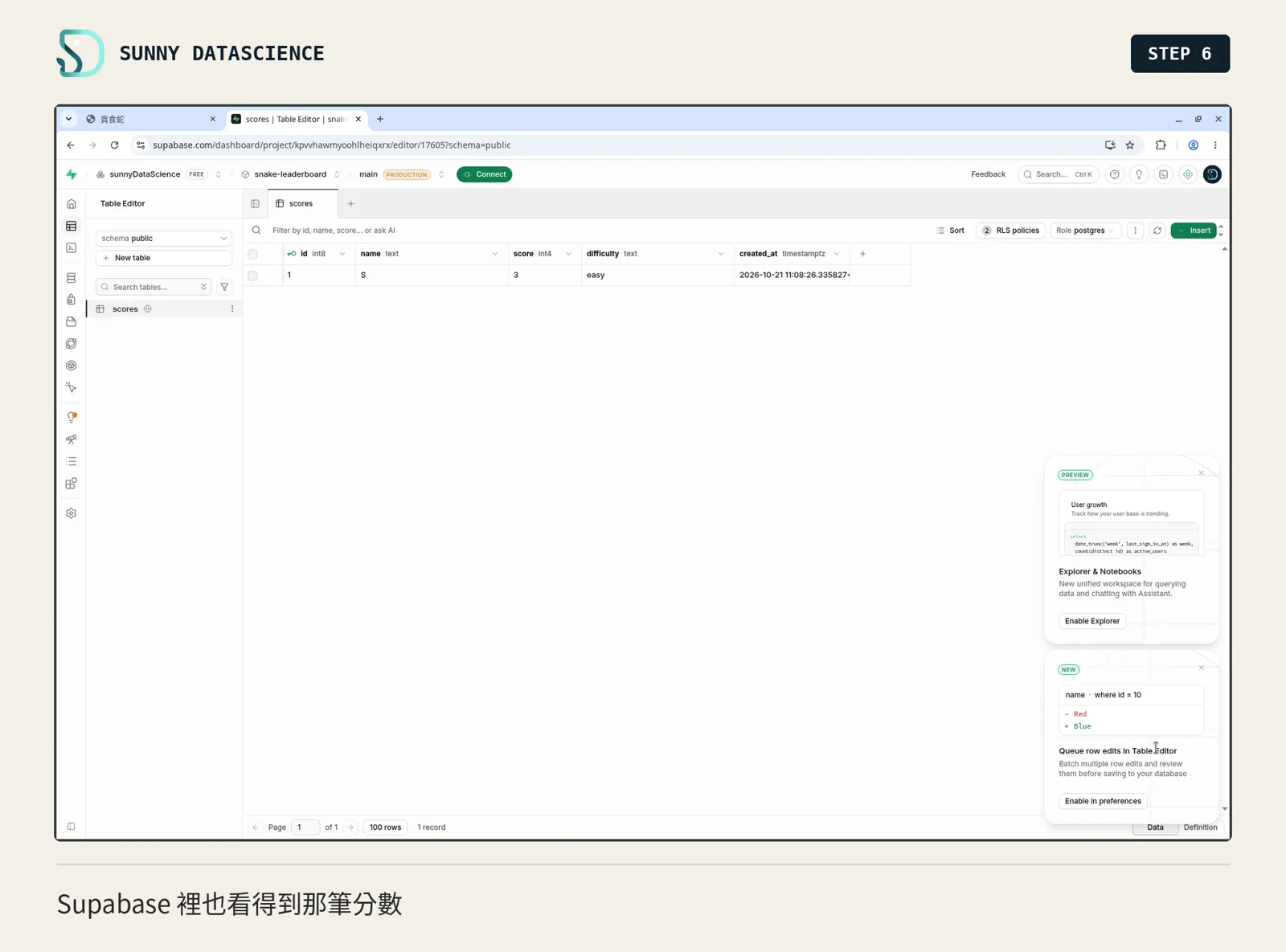
Task: Open the SQL Editor sidebar icon
Action: tap(72, 248)
